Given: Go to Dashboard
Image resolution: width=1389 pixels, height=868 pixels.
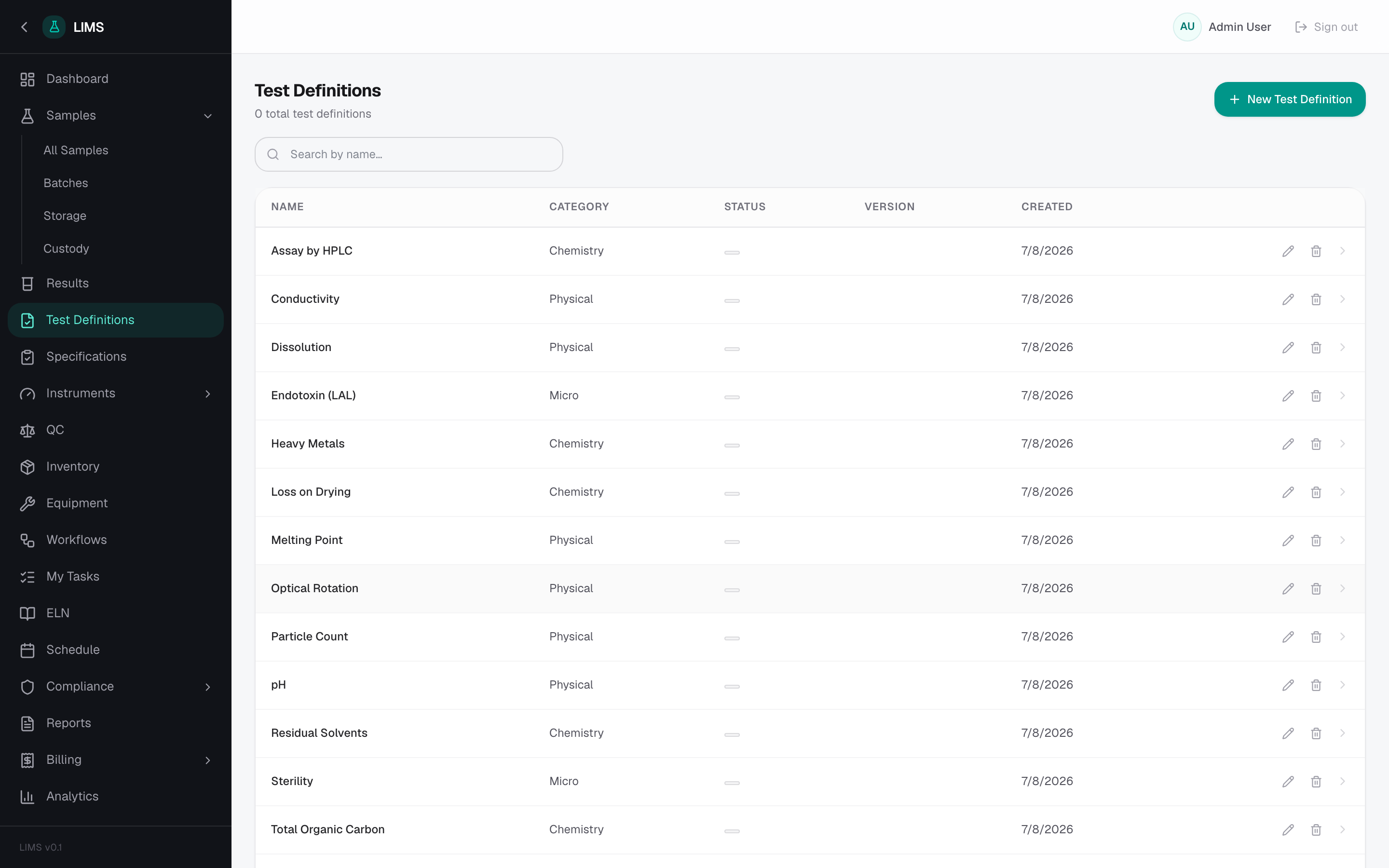Looking at the screenshot, I should pos(115,79).
